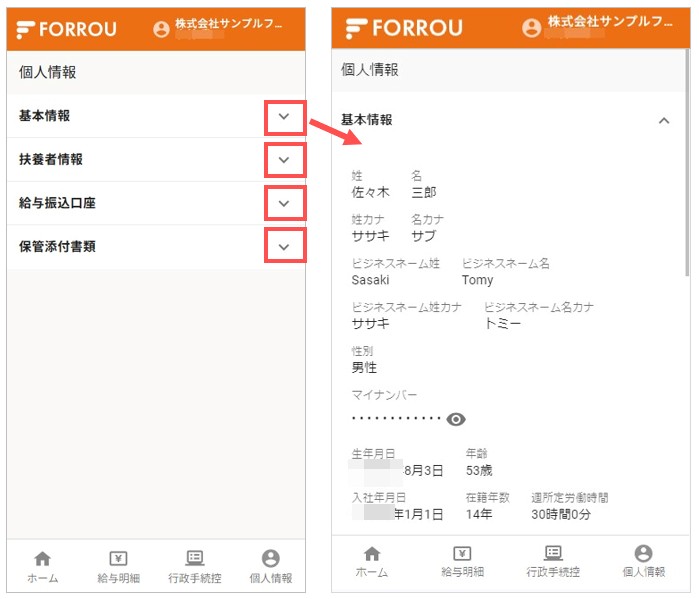The width and height of the screenshot is (699, 599).
Task: Click 個人情報 page title in right screen
Action: 370,70
